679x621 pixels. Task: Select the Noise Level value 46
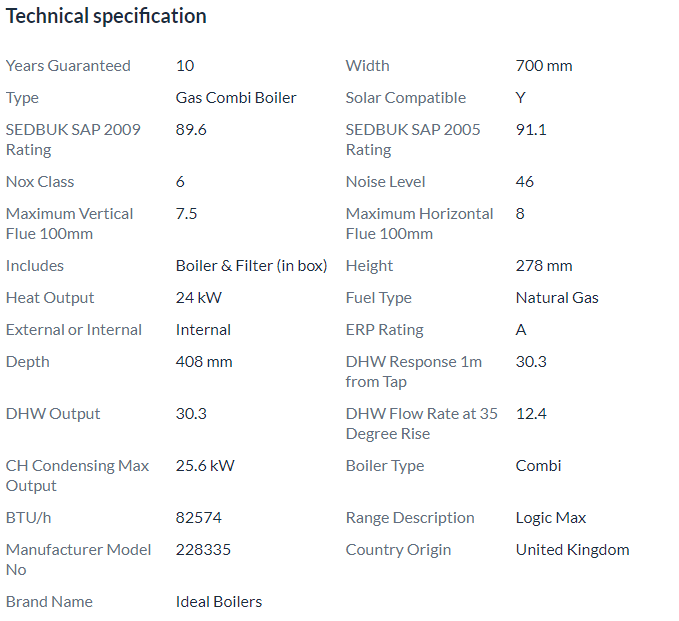[524, 182]
